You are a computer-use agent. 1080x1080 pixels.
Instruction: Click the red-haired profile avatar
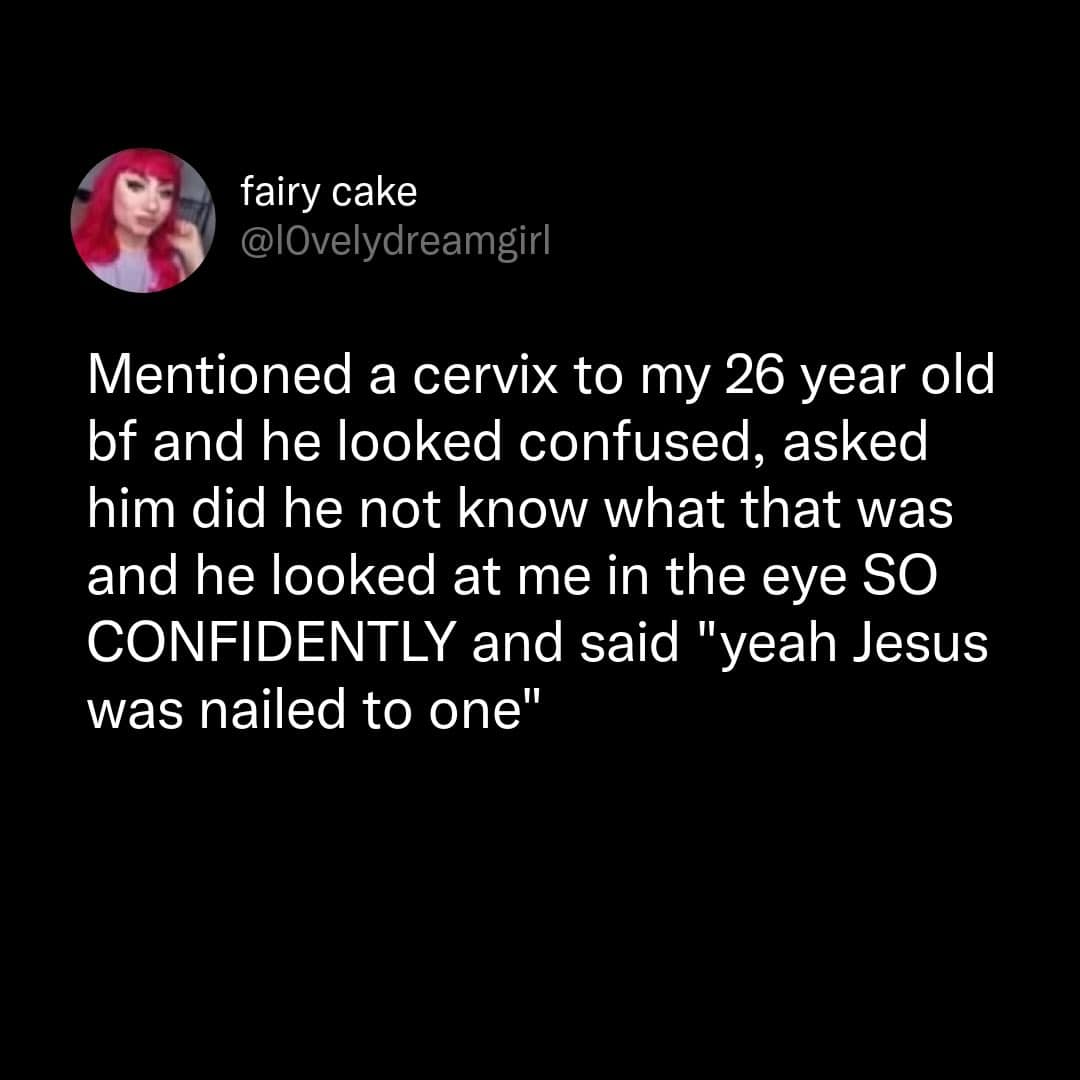pos(143,220)
